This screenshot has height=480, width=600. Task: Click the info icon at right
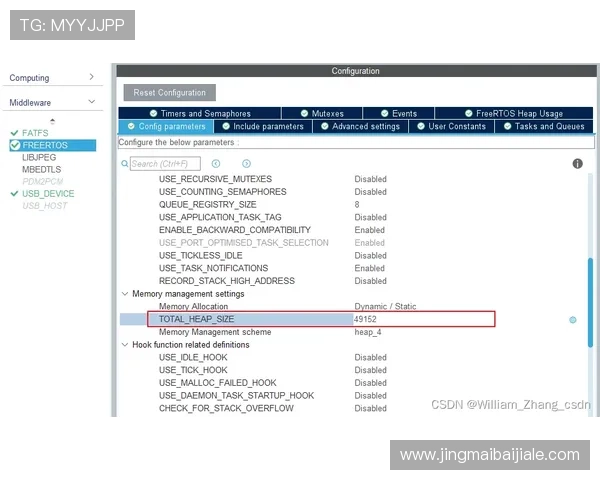point(577,164)
